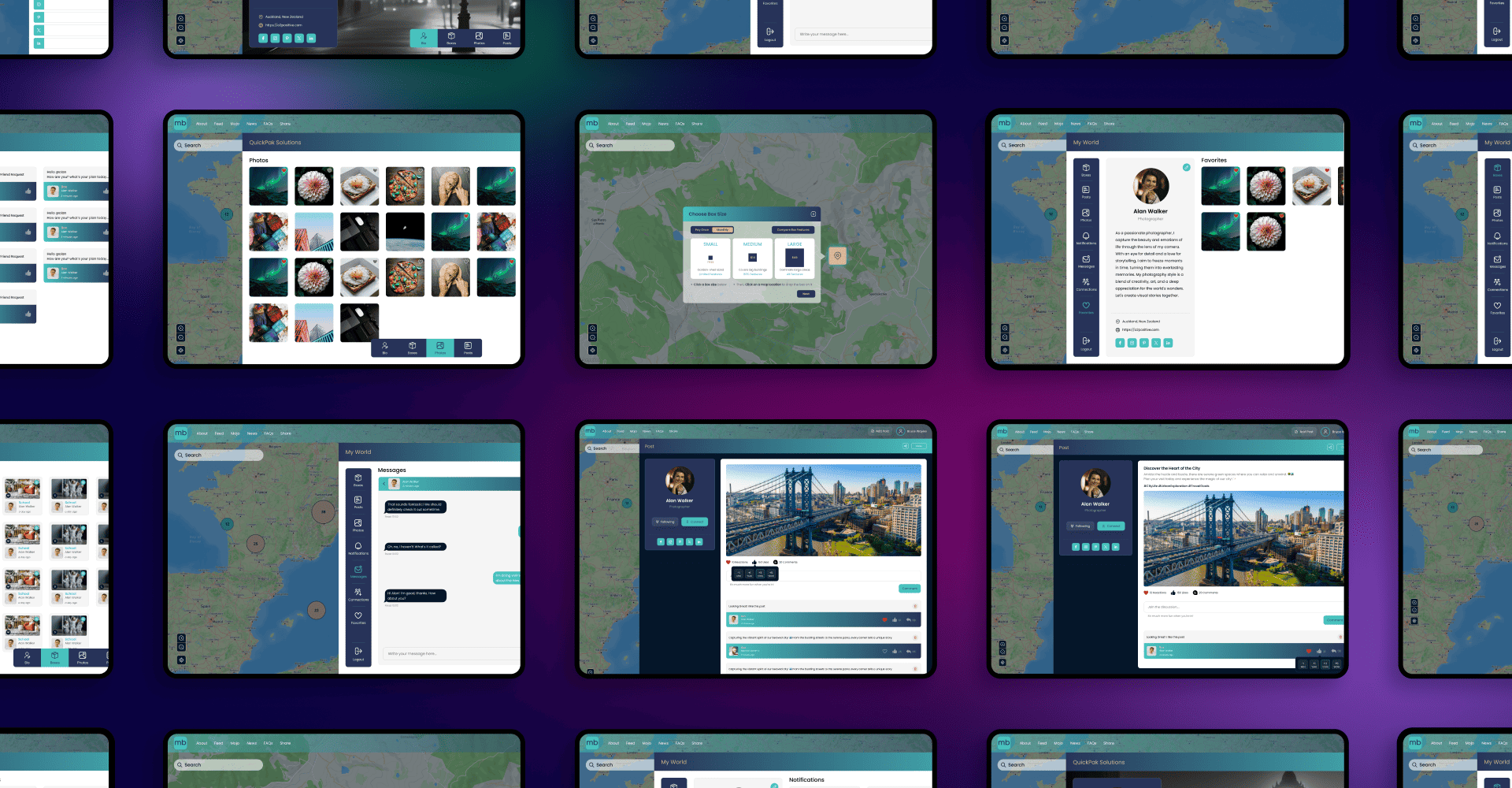Screen dimensions: 1512x788
Task: Click the Logout icon in the Favorites screen sidebar
Action: click(1086, 343)
